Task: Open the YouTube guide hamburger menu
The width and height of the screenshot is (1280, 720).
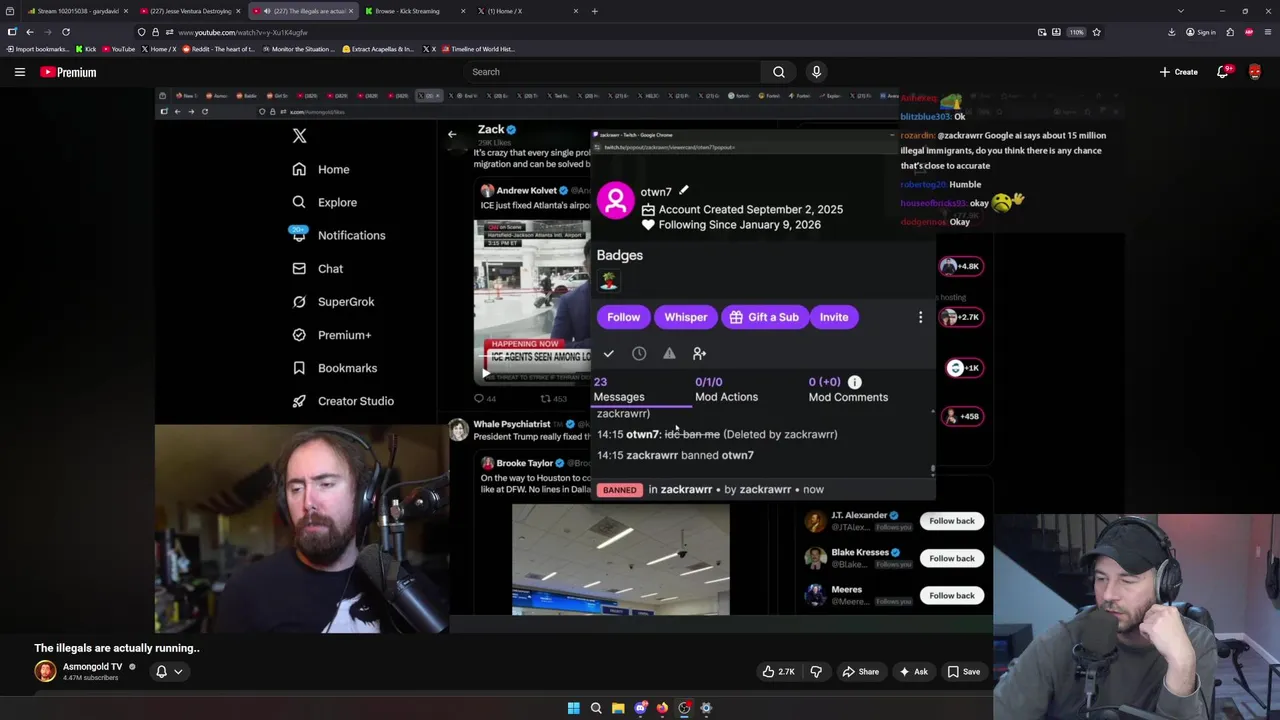Action: [19, 72]
